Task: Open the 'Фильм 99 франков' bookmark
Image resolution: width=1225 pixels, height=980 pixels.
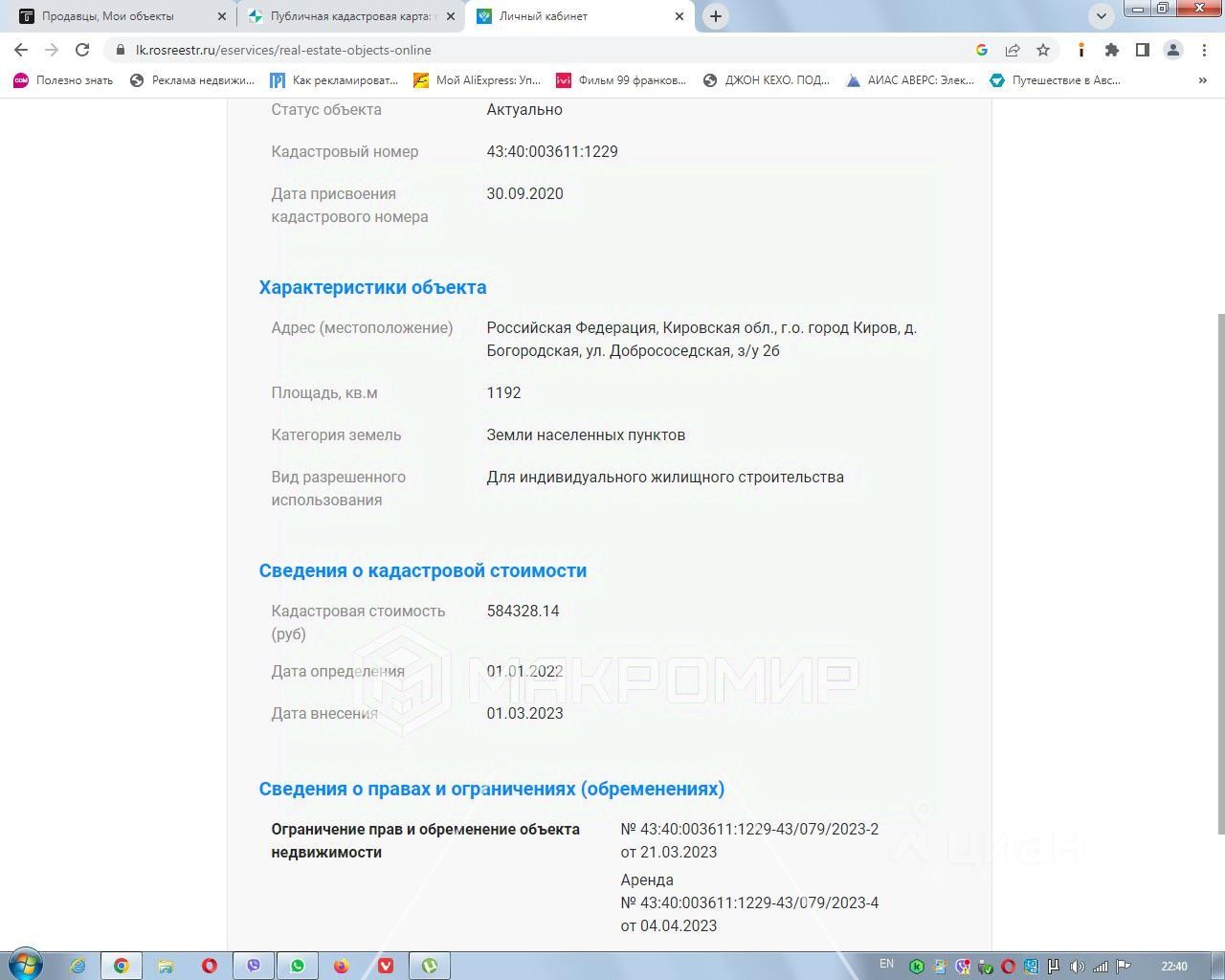Action: [621, 80]
